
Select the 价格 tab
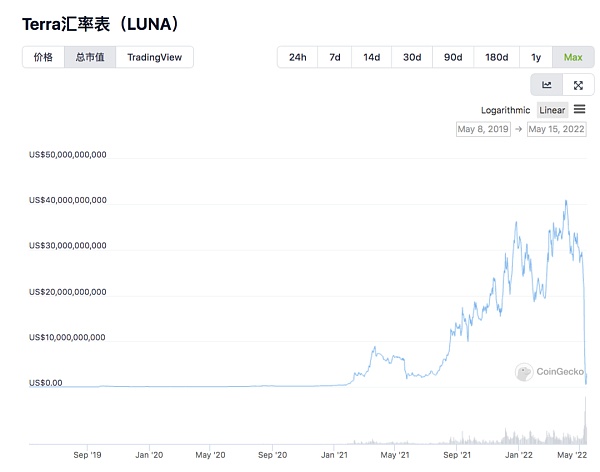(43, 57)
